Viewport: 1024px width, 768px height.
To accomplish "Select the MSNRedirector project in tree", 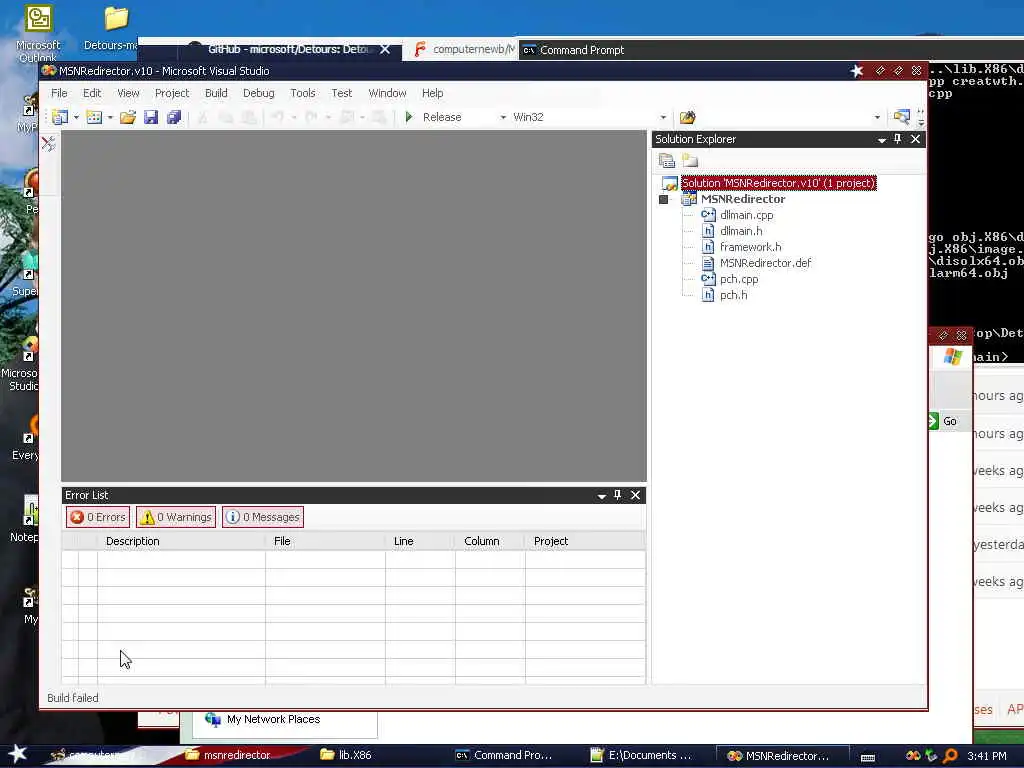I will [743, 199].
